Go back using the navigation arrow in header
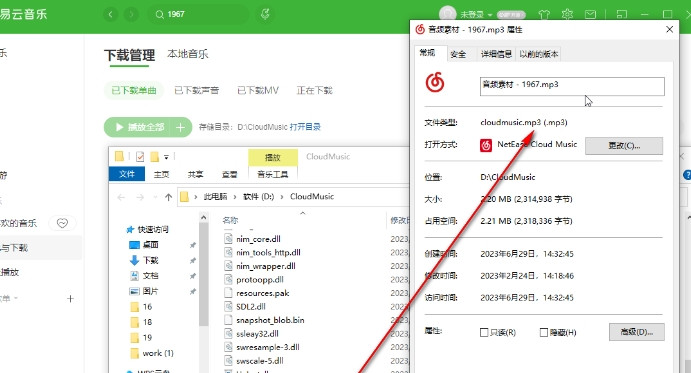 pyautogui.click(x=111, y=15)
